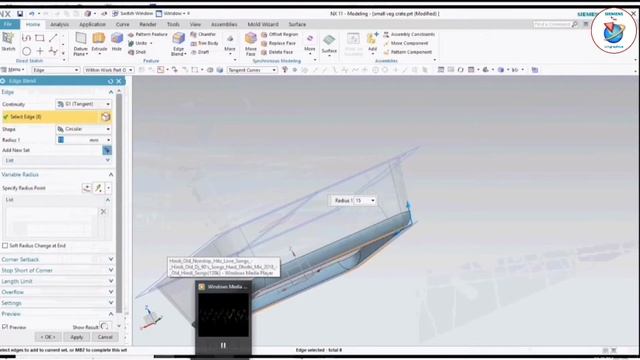
Task: Undo the last action
Action: (31, 13)
